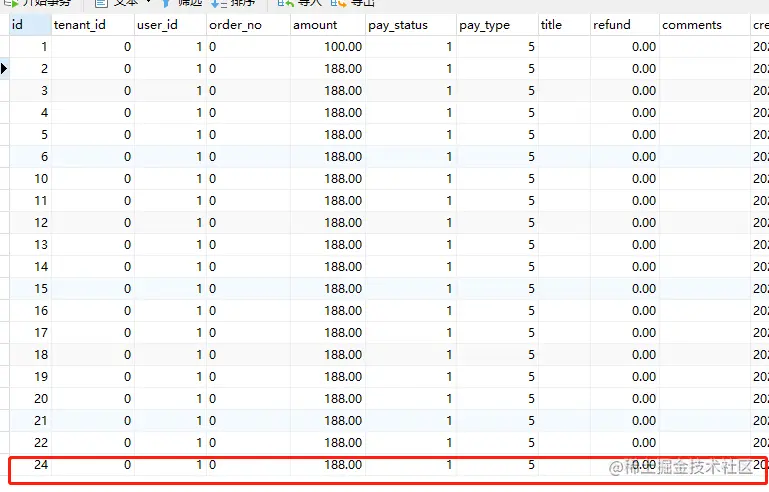
Task: Click the id cell showing 6
Action: [x=30, y=157]
